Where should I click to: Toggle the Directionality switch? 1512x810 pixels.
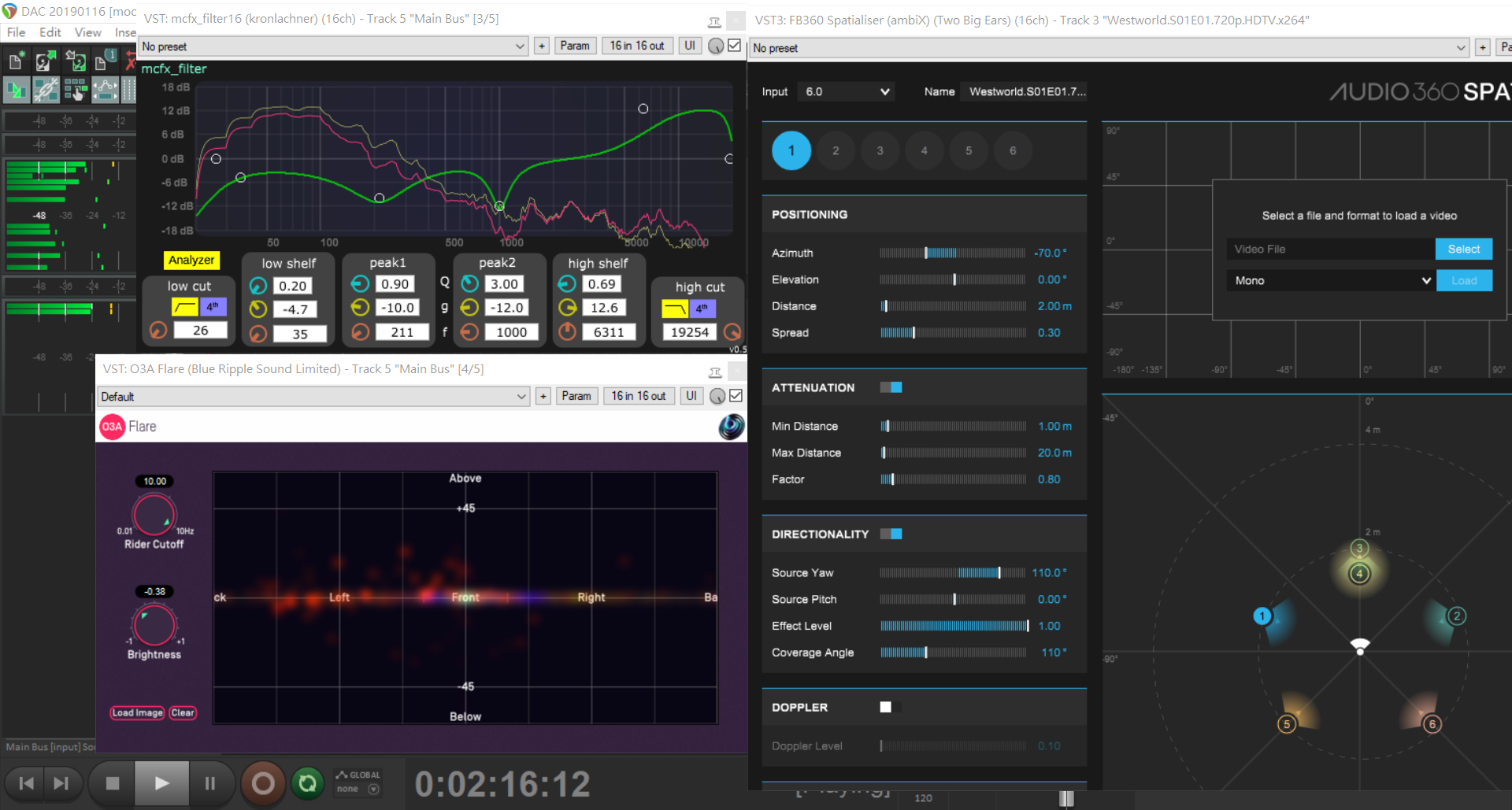point(891,534)
